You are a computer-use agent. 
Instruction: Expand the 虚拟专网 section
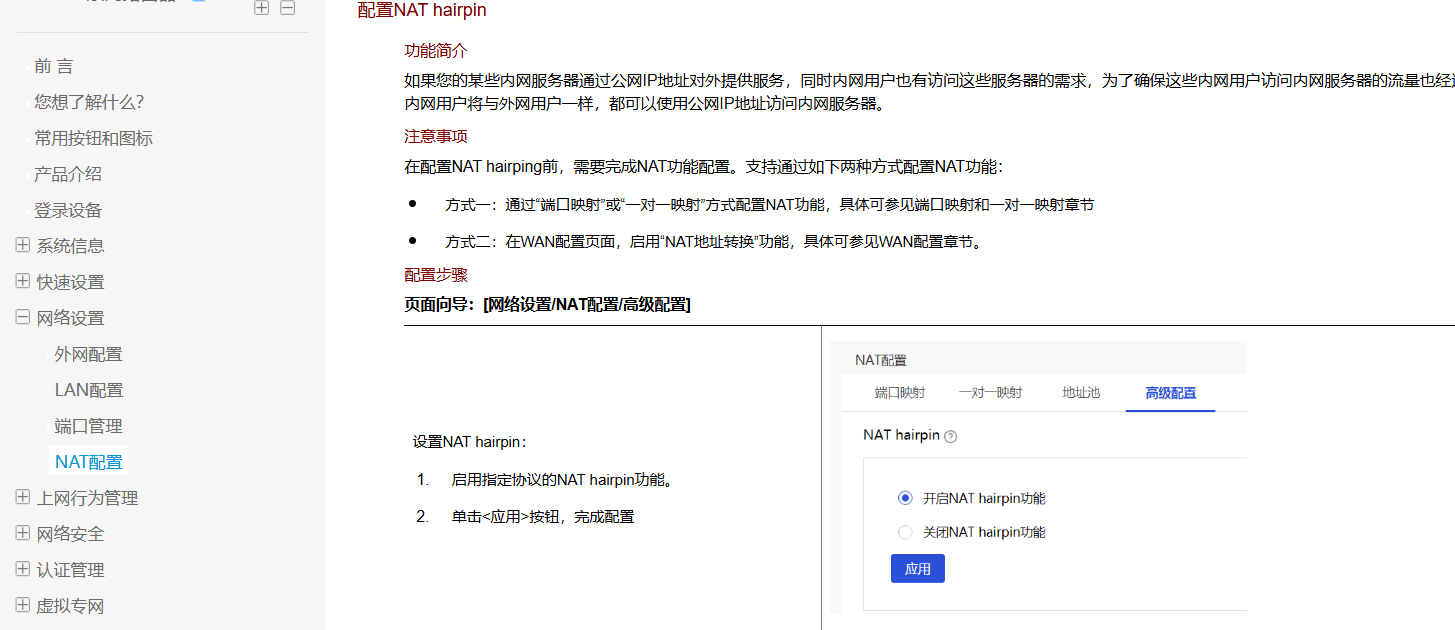point(23,605)
